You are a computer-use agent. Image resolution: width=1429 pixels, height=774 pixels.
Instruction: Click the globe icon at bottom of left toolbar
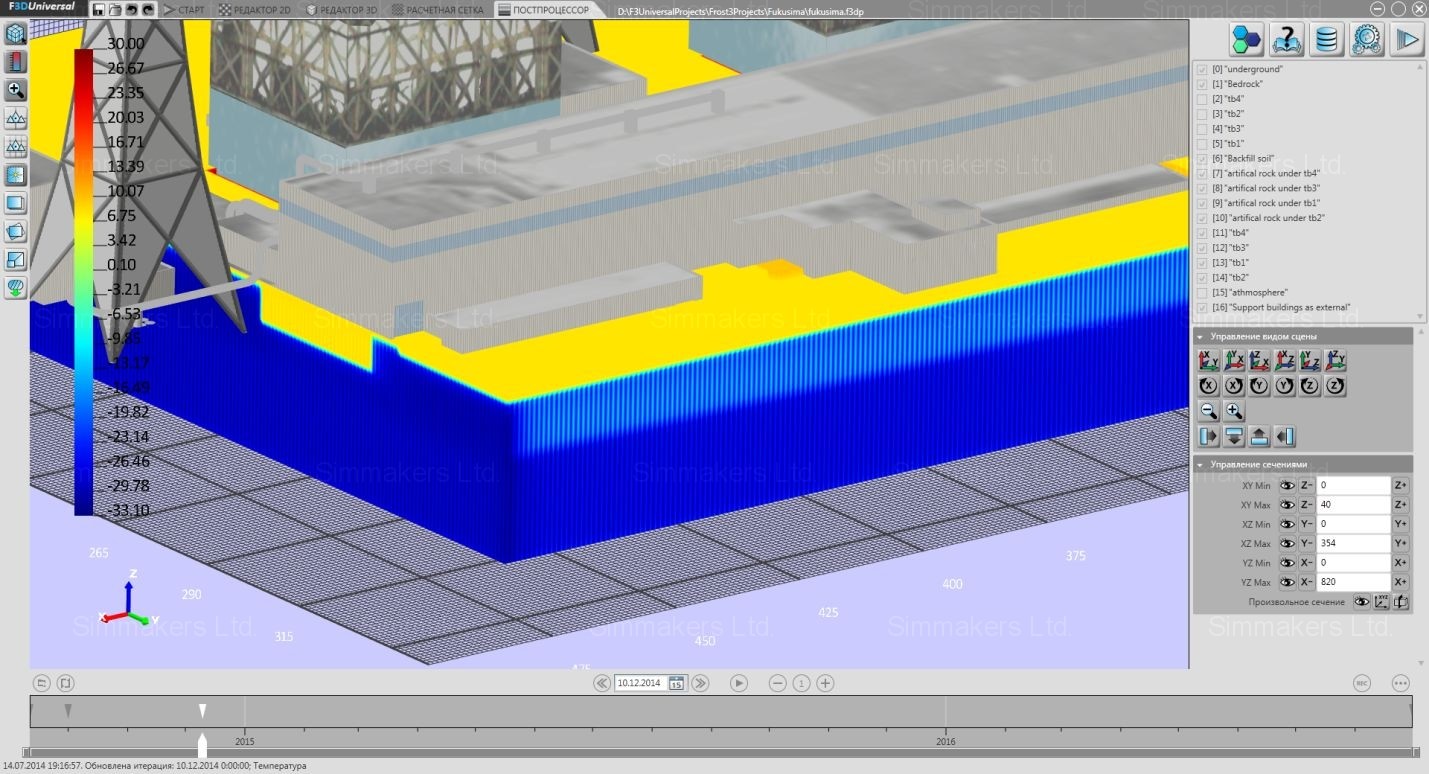[15, 288]
